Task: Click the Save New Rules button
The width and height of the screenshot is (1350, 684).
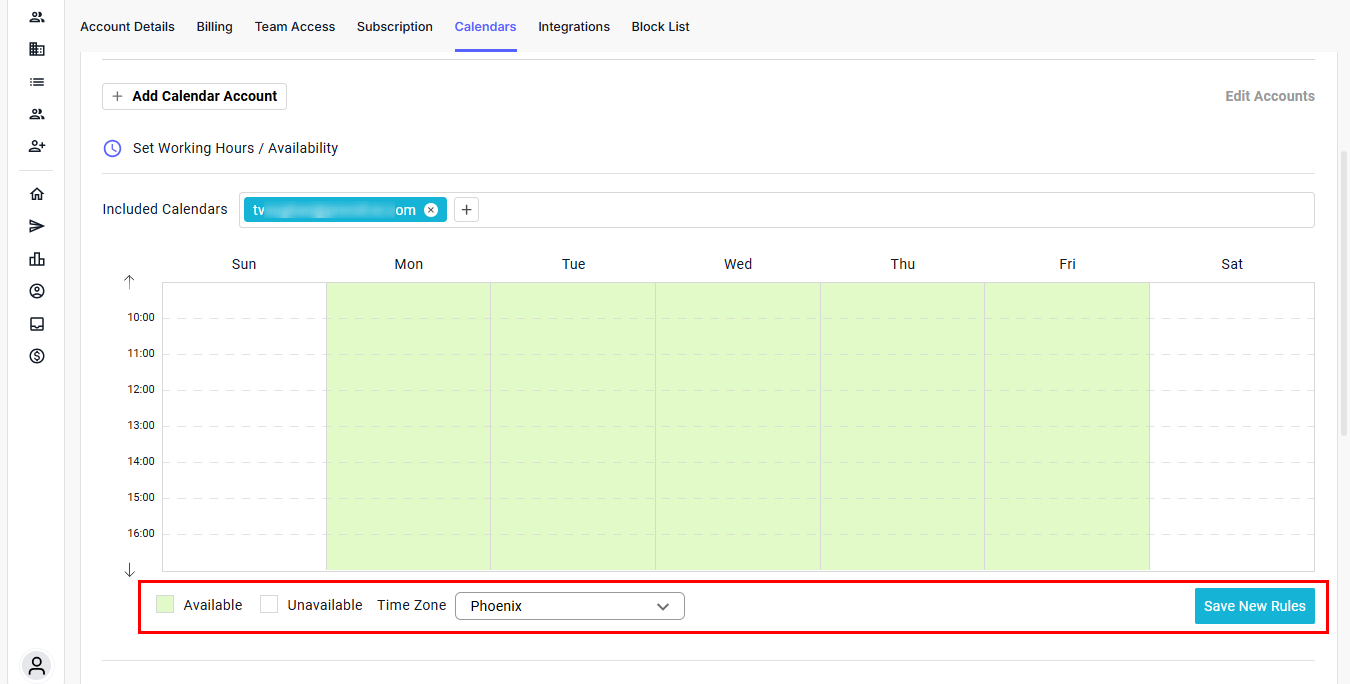Action: pyautogui.click(x=1254, y=606)
